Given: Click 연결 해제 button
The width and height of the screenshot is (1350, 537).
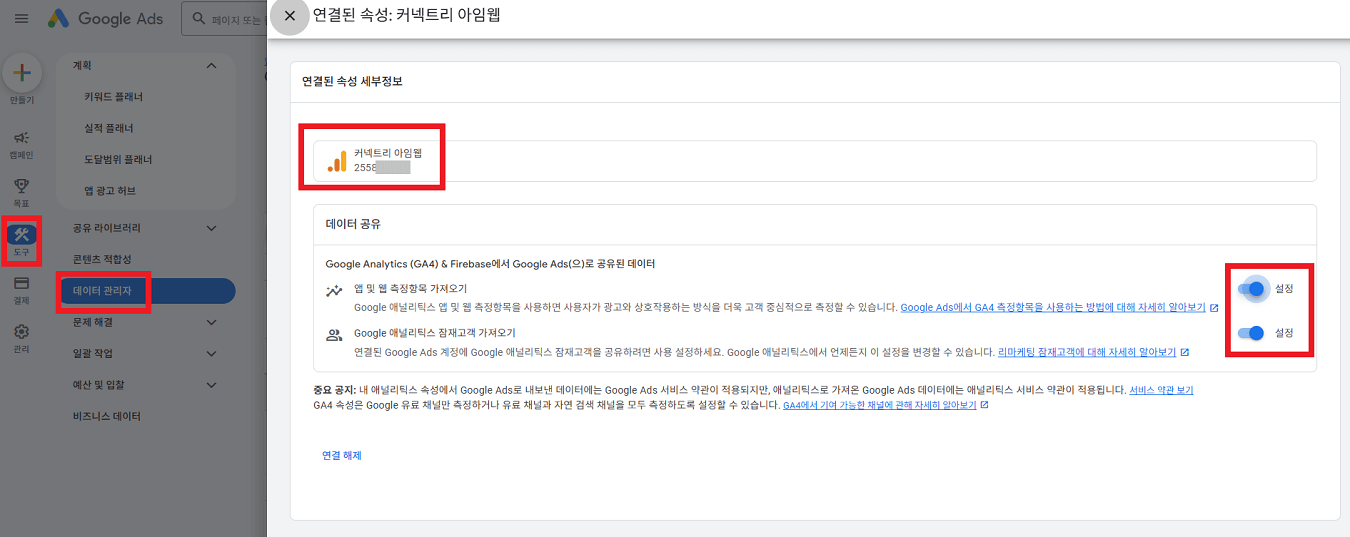Looking at the screenshot, I should (341, 455).
